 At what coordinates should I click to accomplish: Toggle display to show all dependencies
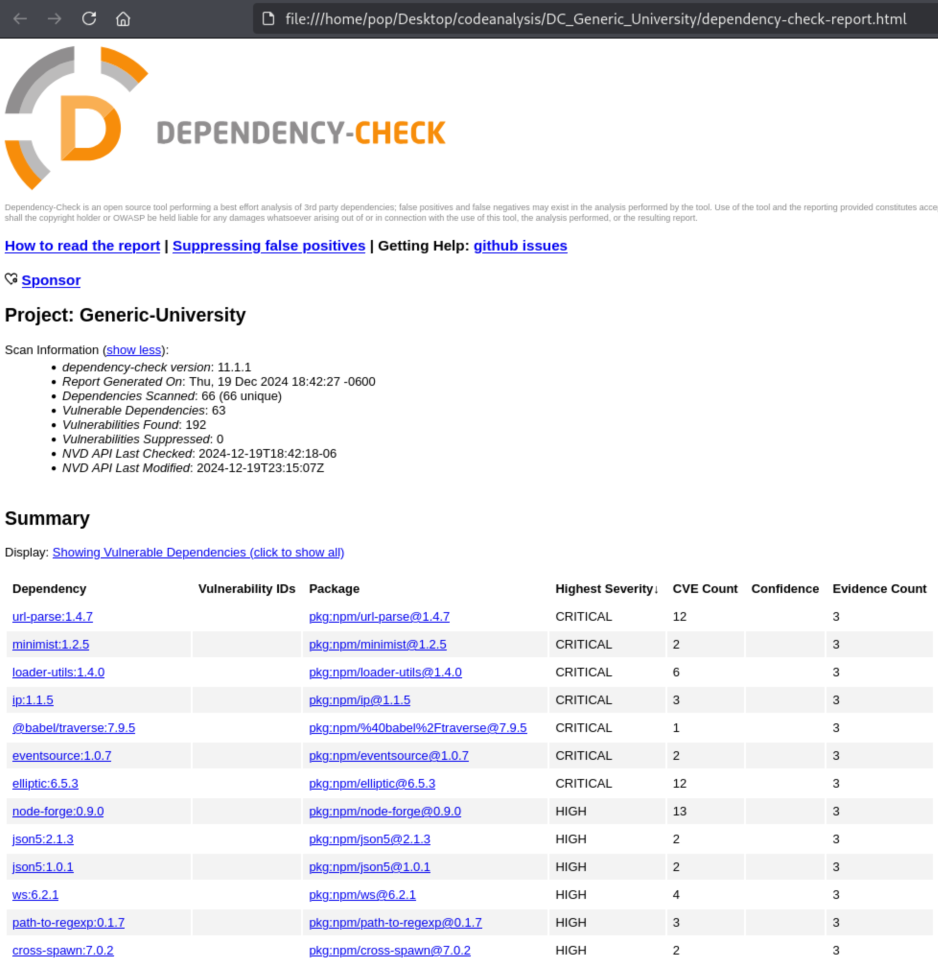(x=198, y=552)
